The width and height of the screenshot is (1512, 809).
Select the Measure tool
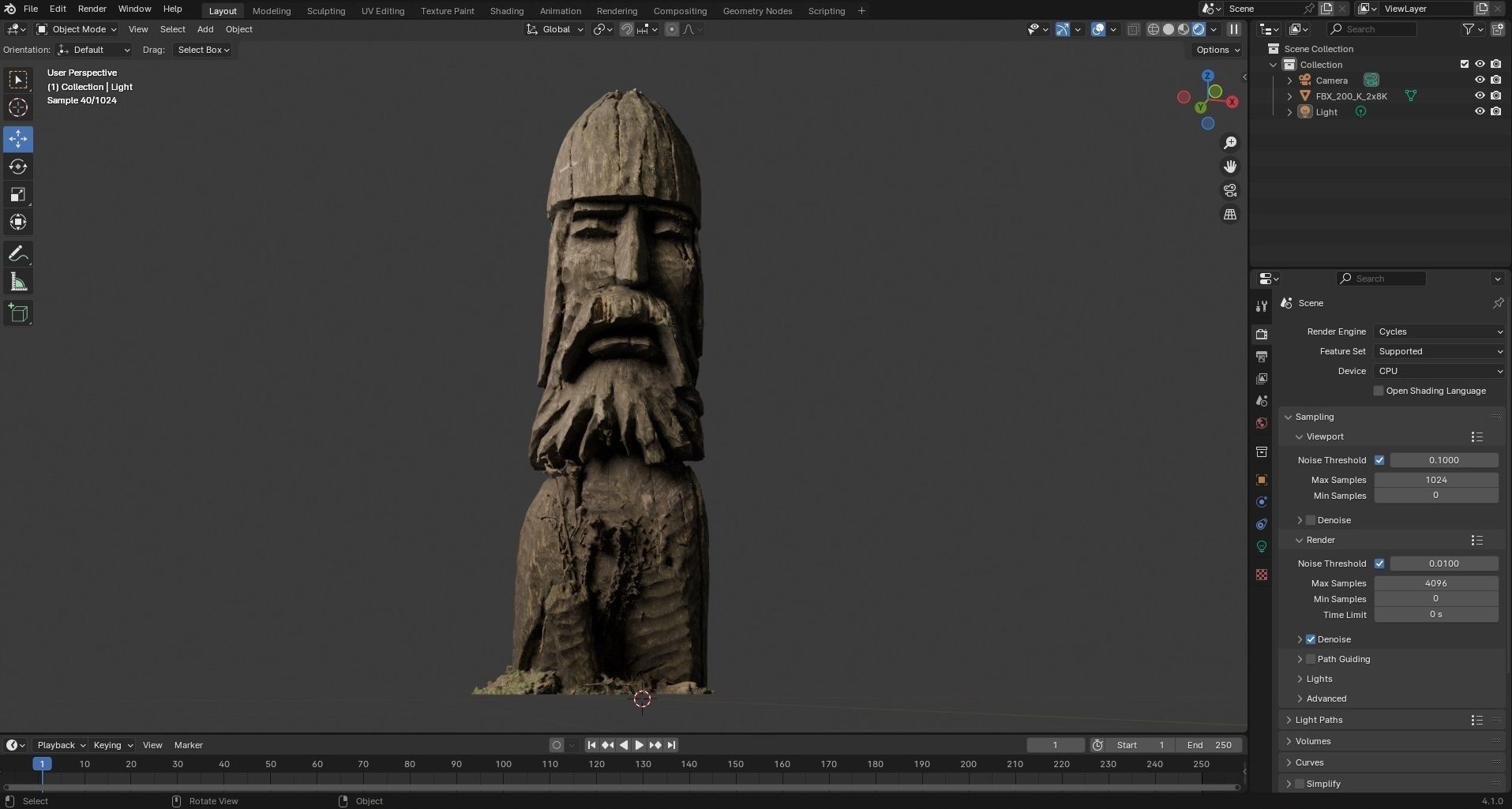click(18, 282)
